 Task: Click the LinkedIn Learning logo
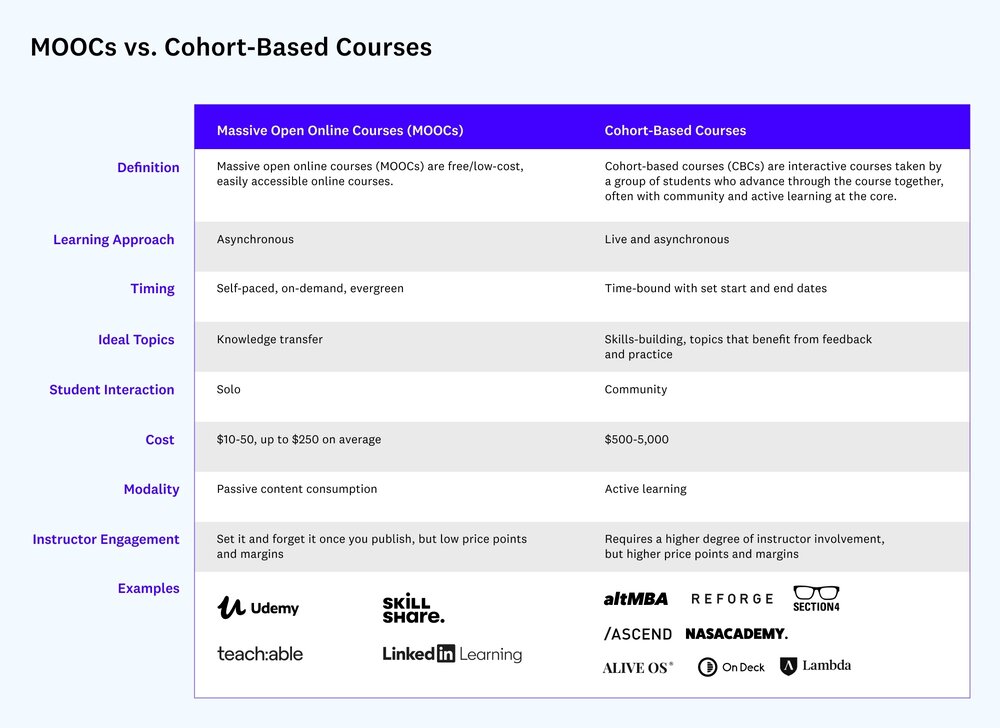tap(452, 653)
